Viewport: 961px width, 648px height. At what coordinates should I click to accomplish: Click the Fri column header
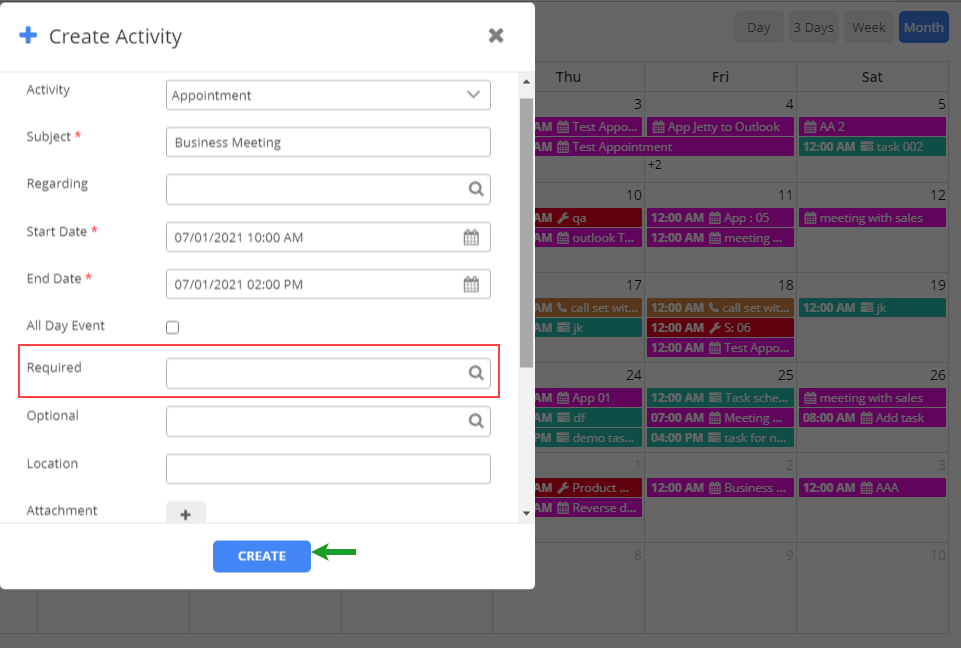[720, 77]
